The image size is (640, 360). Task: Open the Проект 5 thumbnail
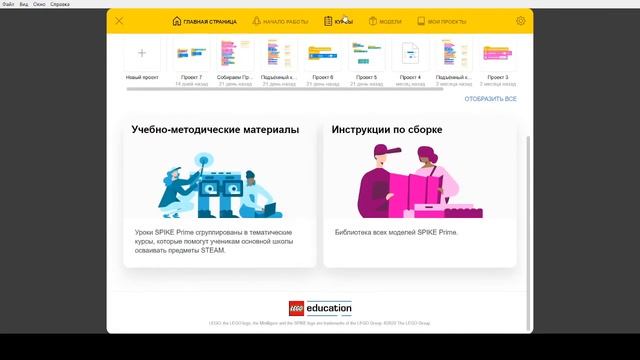coord(367,53)
